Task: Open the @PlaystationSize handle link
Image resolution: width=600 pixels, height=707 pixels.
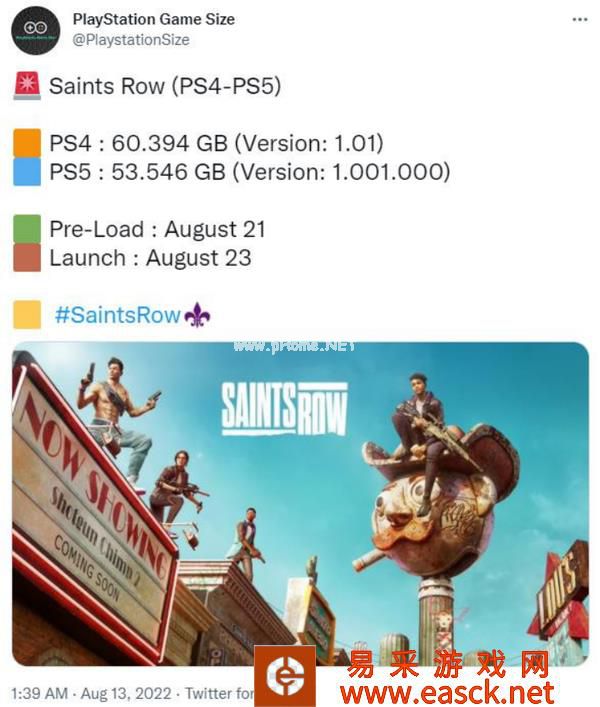Action: tap(131, 40)
